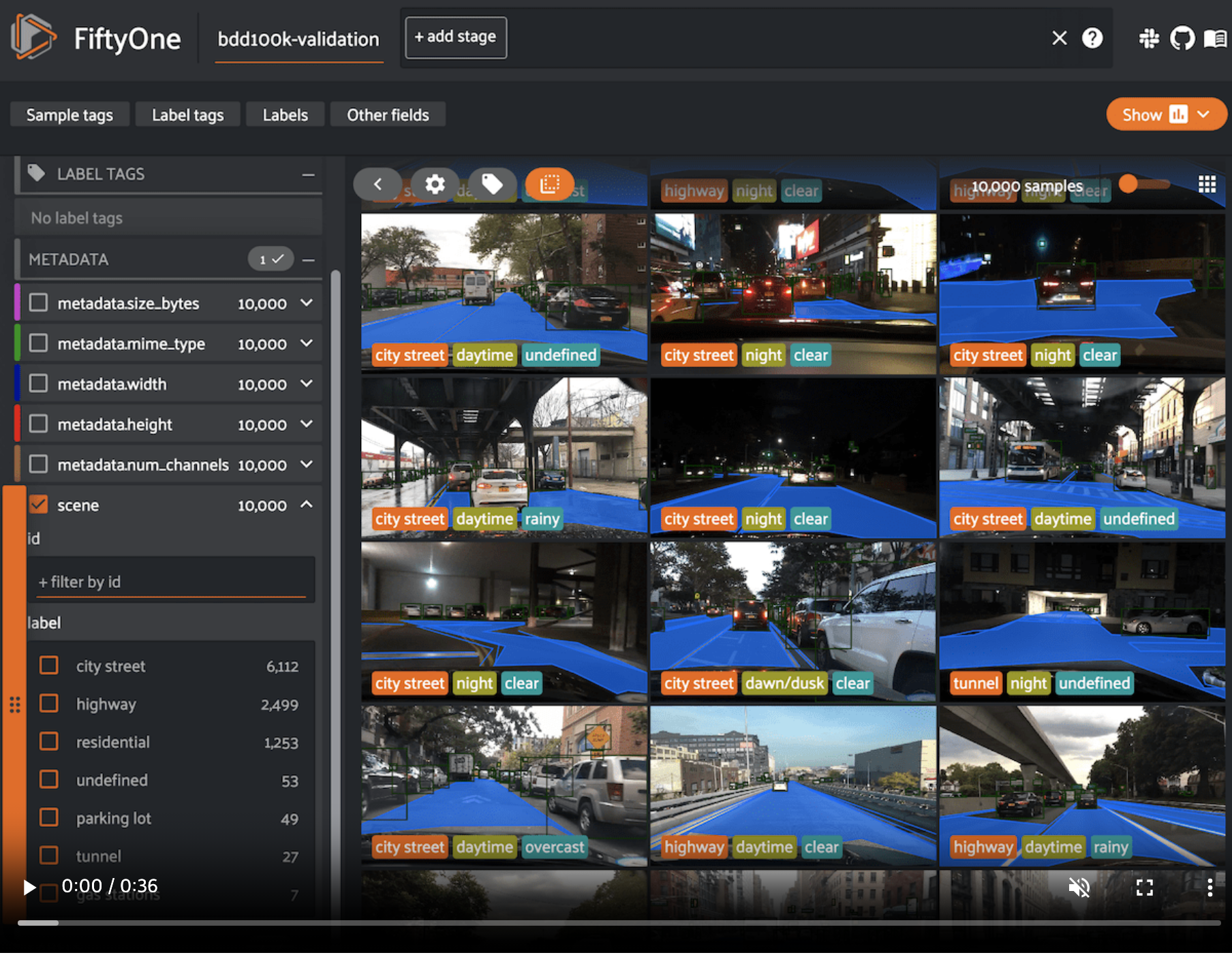Viewport: 1232px width, 955px height.
Task: Expand metadata.num_channels chevron
Action: [307, 464]
